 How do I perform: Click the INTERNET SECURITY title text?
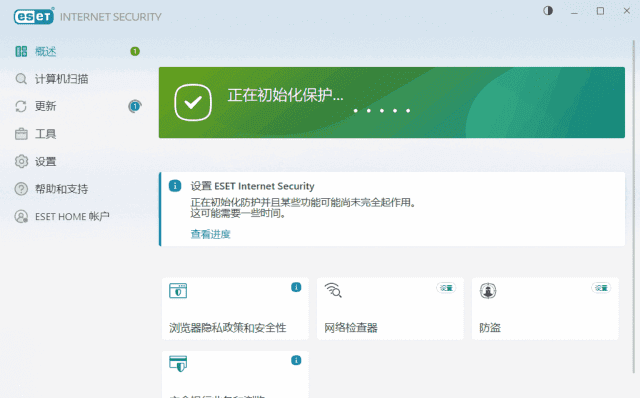(111, 17)
